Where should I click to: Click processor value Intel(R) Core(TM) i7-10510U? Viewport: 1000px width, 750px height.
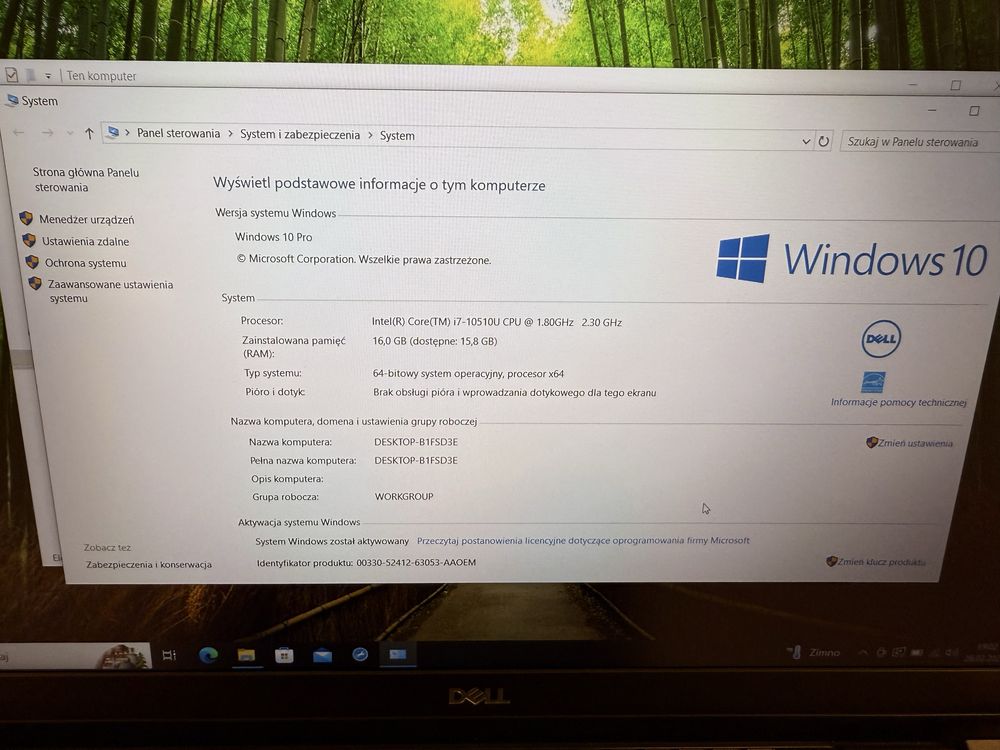496,322
